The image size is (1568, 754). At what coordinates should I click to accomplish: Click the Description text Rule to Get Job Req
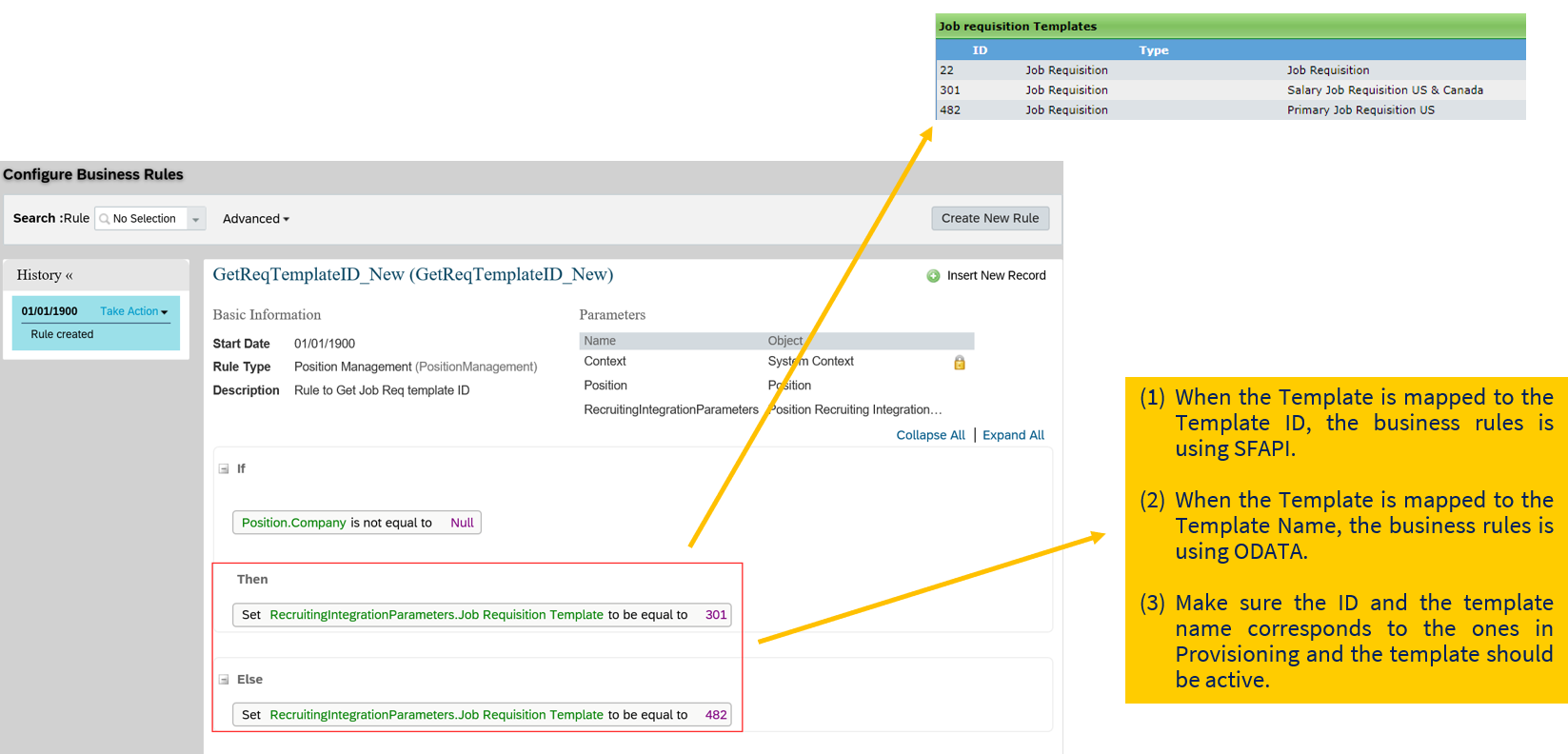click(x=382, y=390)
